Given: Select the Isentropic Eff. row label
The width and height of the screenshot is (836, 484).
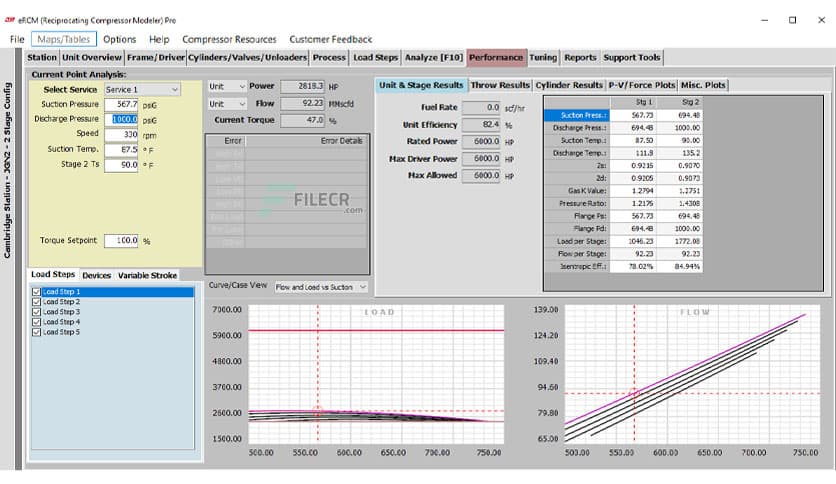Looking at the screenshot, I should [x=577, y=267].
